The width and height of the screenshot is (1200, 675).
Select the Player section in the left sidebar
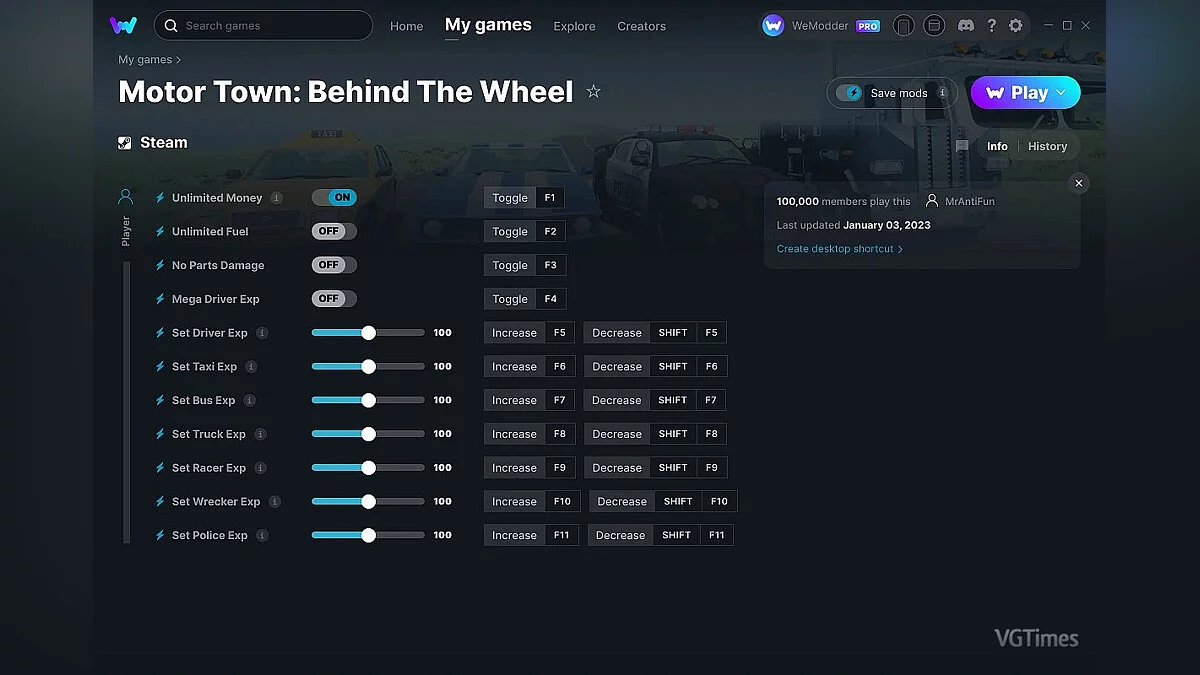(124, 195)
